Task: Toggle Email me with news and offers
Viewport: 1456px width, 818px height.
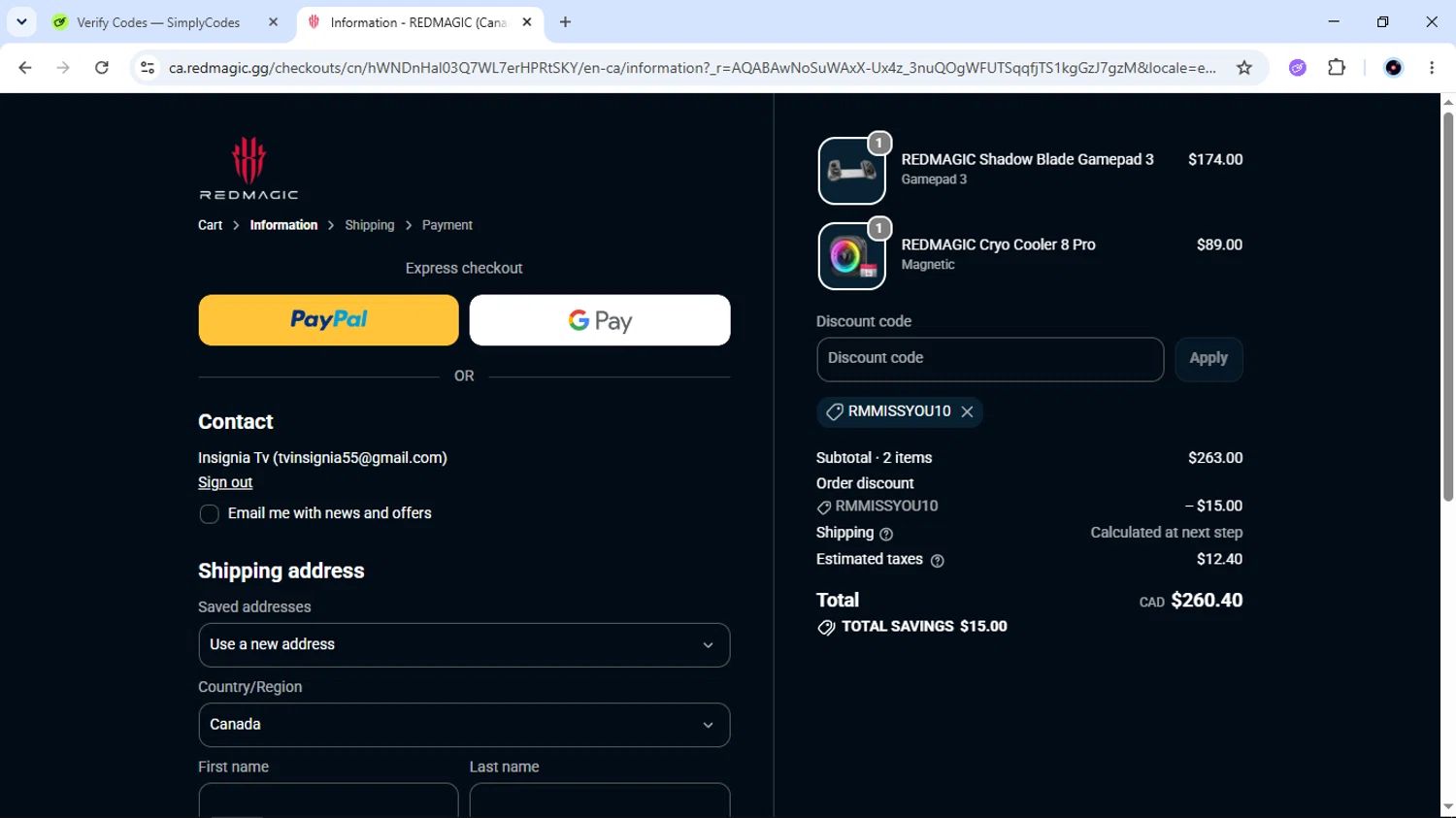Action: (x=209, y=514)
